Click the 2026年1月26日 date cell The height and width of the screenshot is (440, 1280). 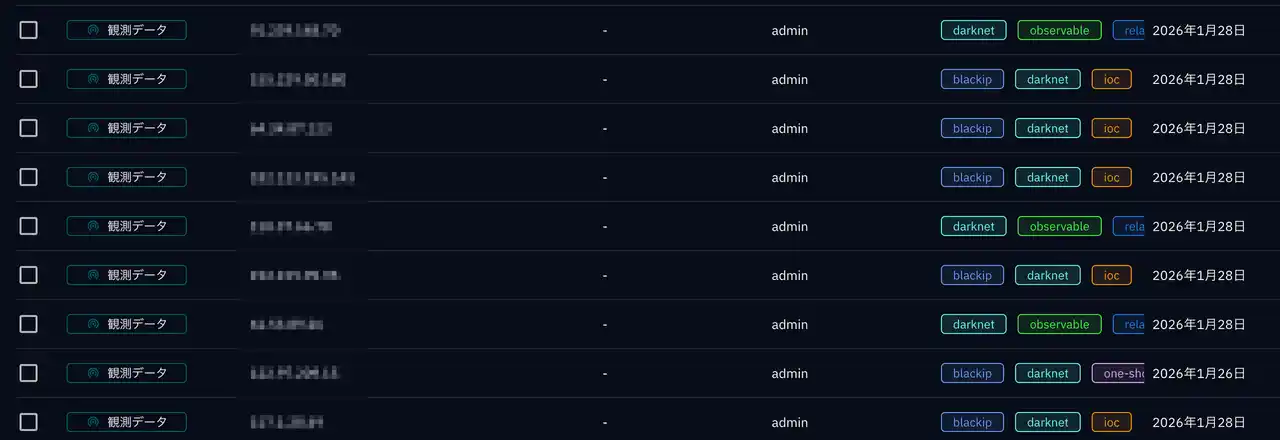[x=1198, y=373]
